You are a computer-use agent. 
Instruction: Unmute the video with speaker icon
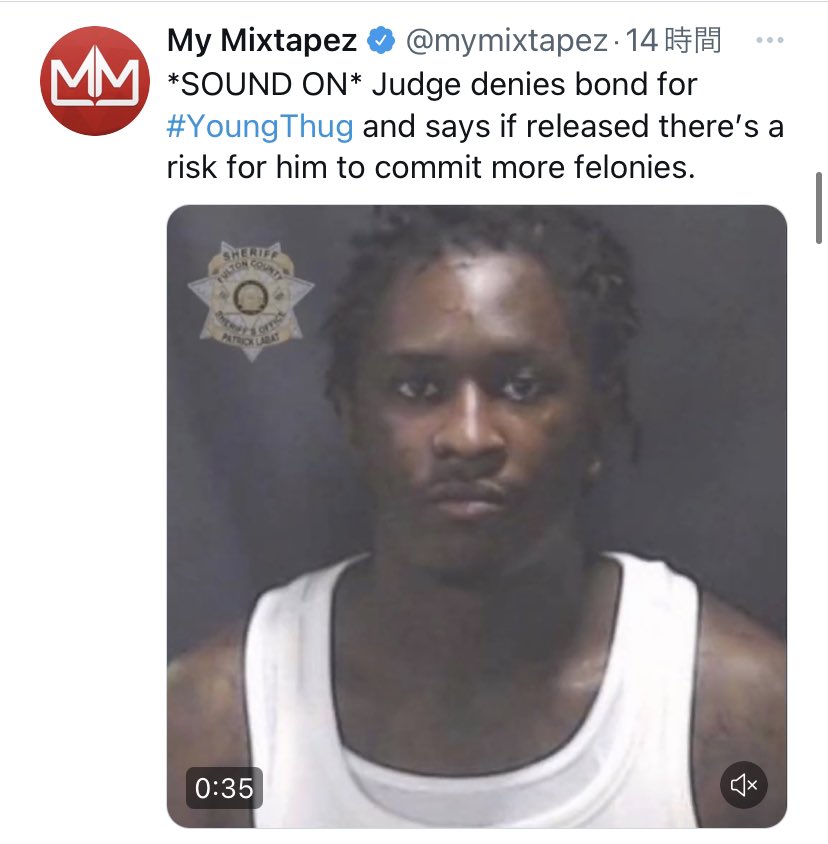[743, 785]
